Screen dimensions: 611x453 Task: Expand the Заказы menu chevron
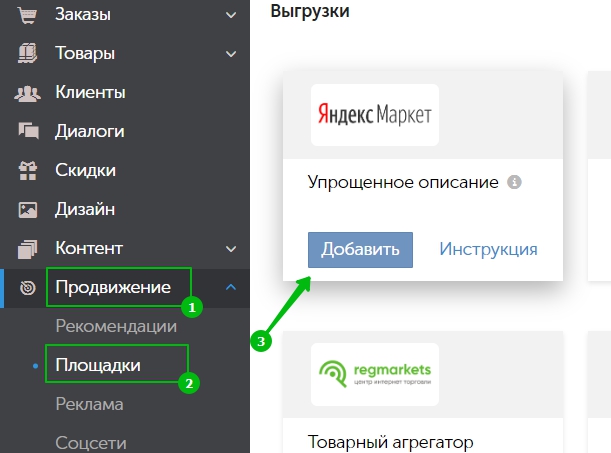click(231, 15)
